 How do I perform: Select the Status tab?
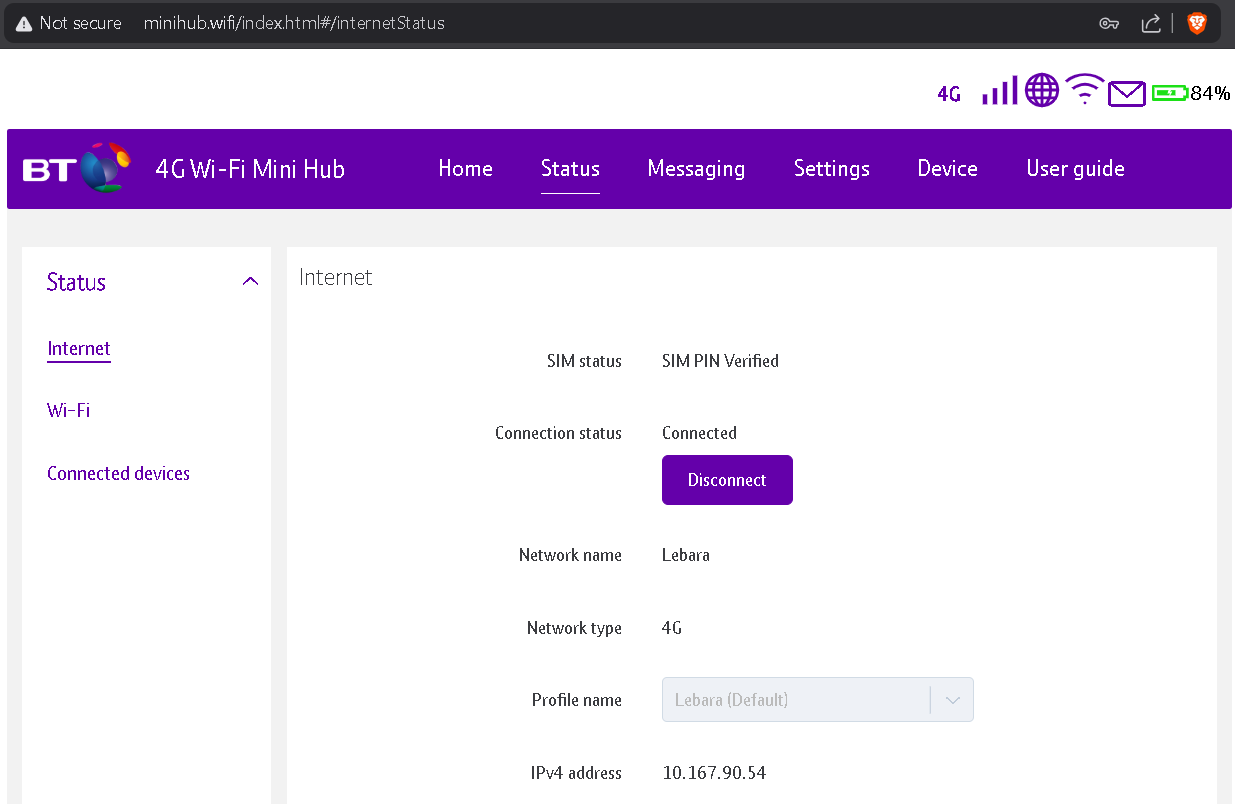pos(570,168)
